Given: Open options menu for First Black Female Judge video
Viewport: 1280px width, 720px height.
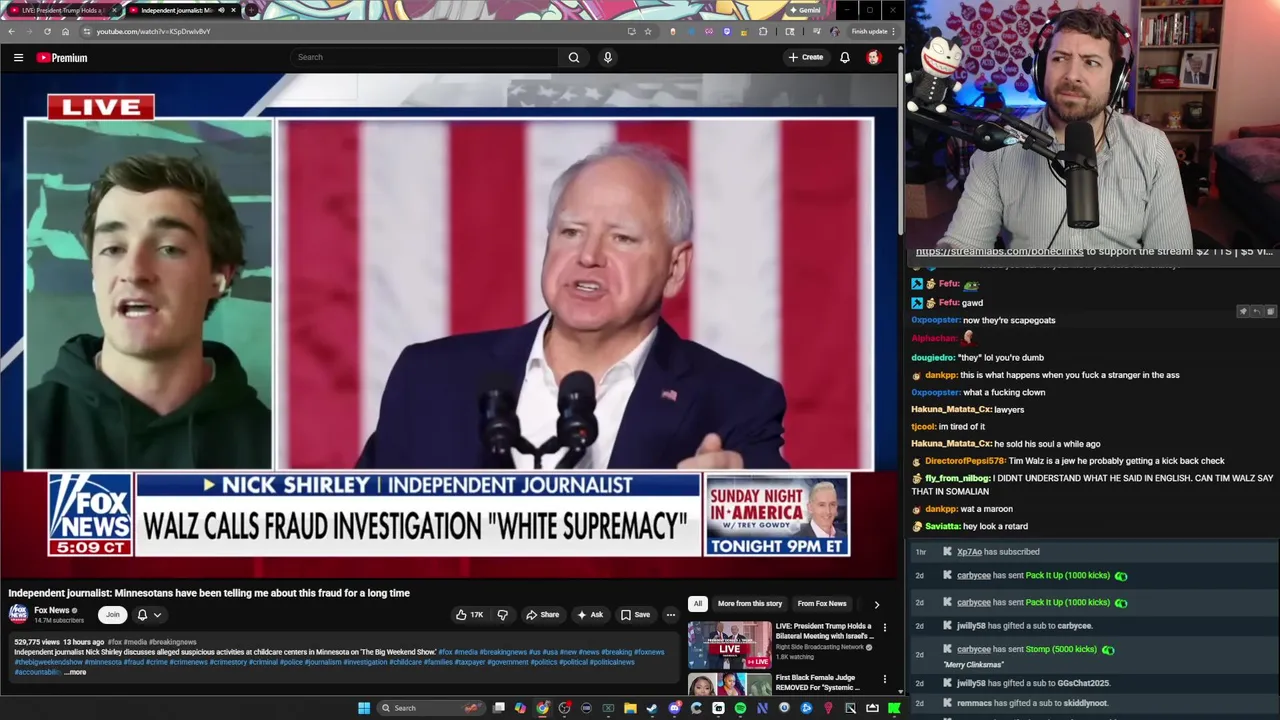Looking at the screenshot, I should click(x=884, y=680).
